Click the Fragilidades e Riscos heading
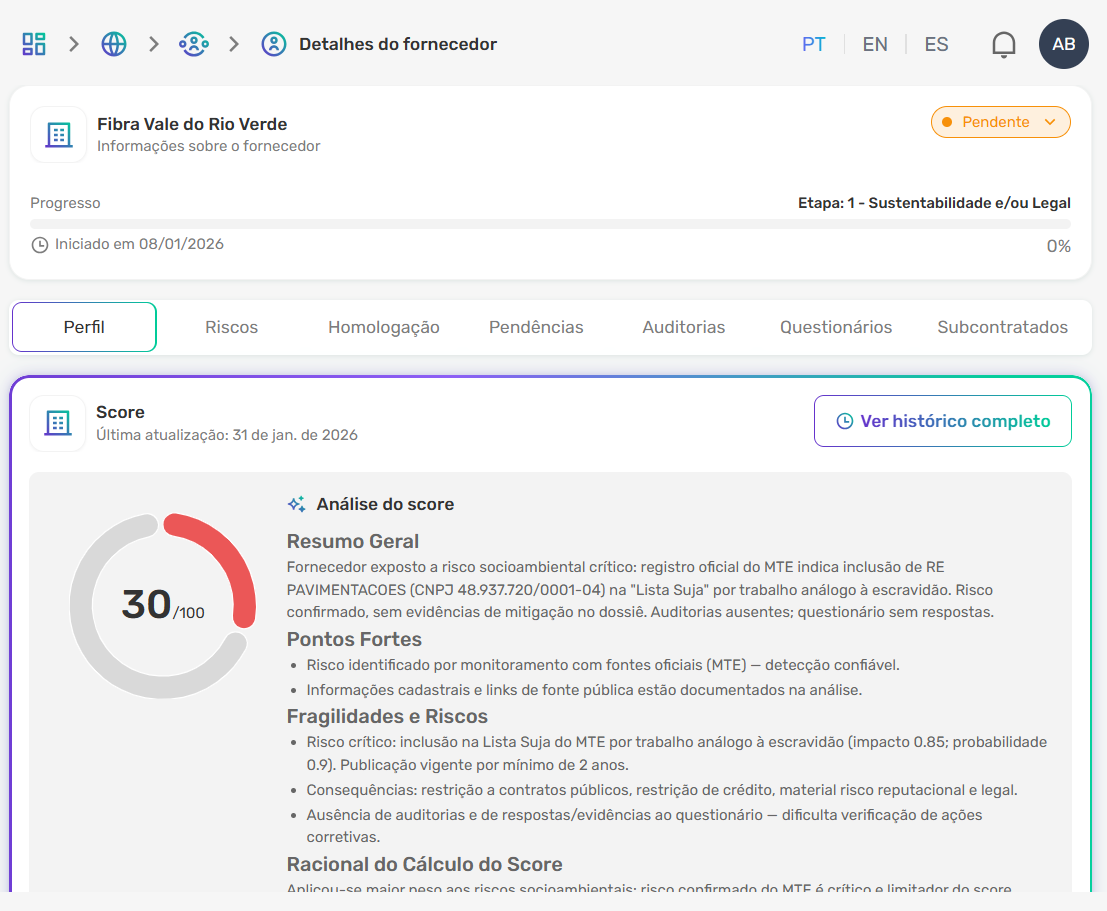 tap(387, 716)
